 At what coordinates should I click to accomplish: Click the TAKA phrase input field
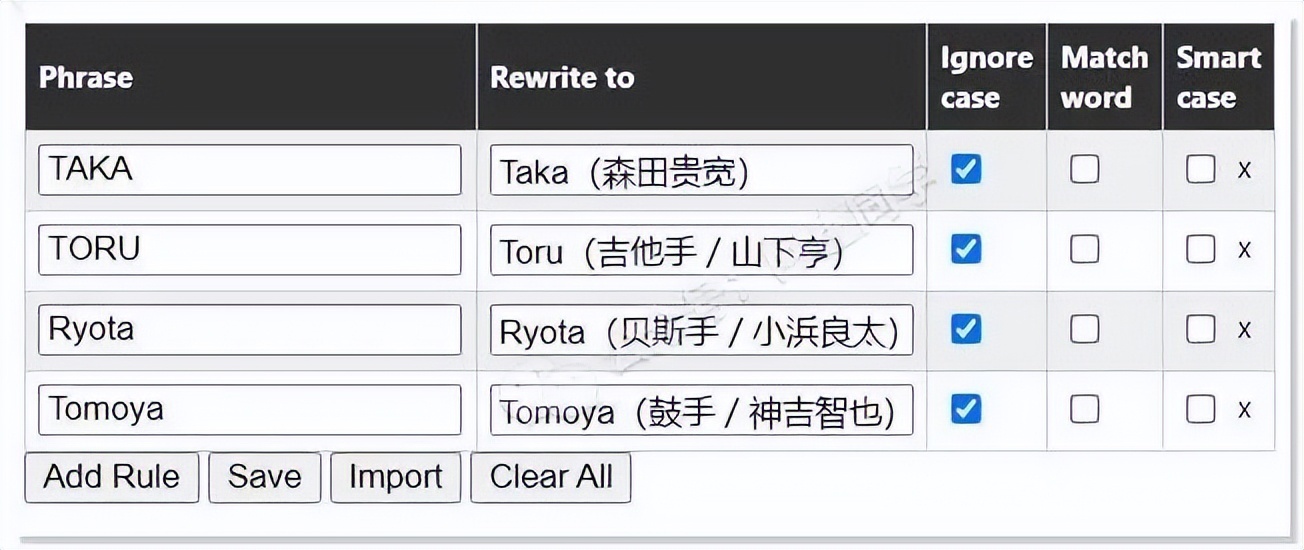tap(249, 170)
